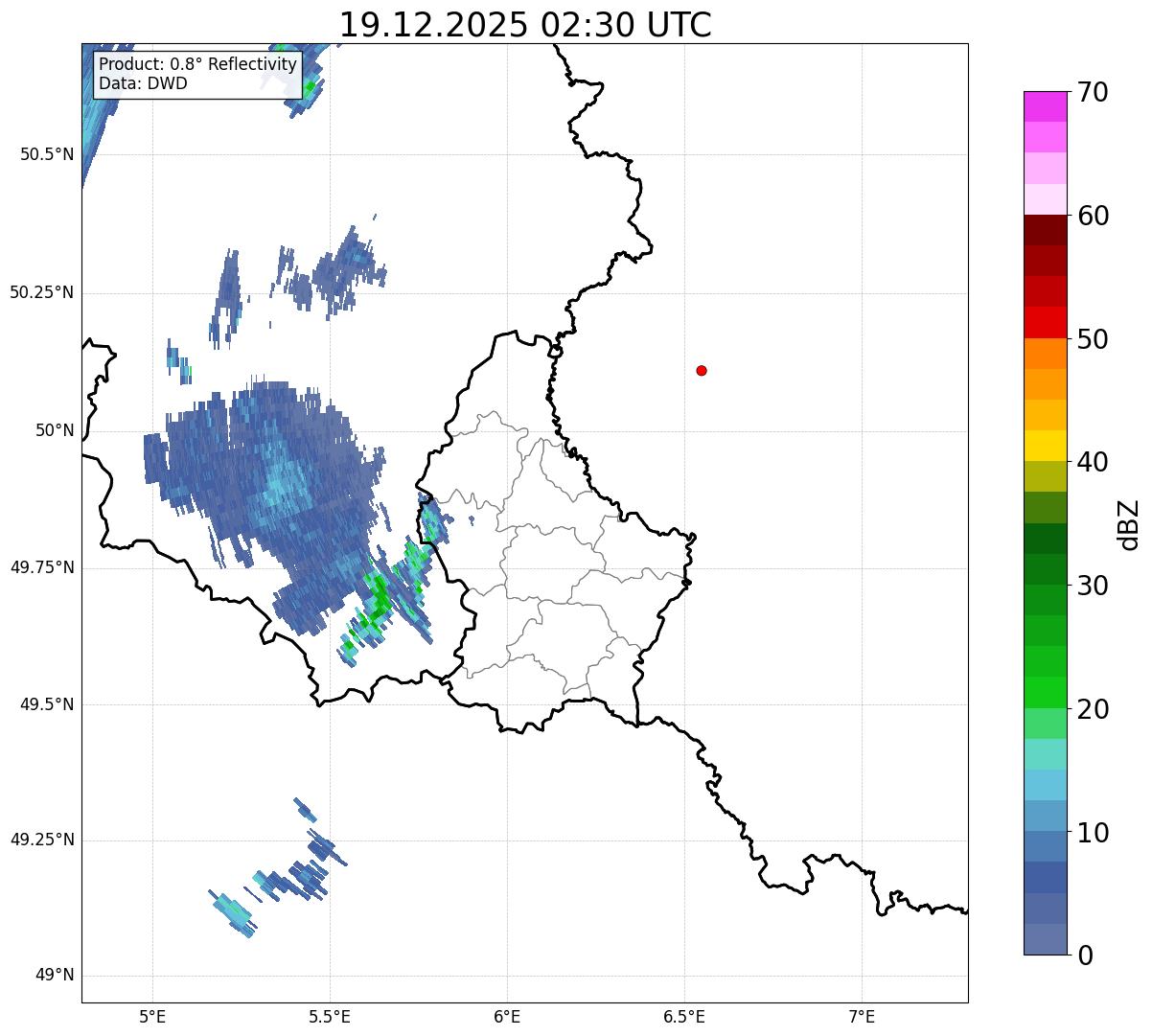The width and height of the screenshot is (1152, 1036).
Task: Click the 20 tick on colorbar
Action: [x=1093, y=709]
